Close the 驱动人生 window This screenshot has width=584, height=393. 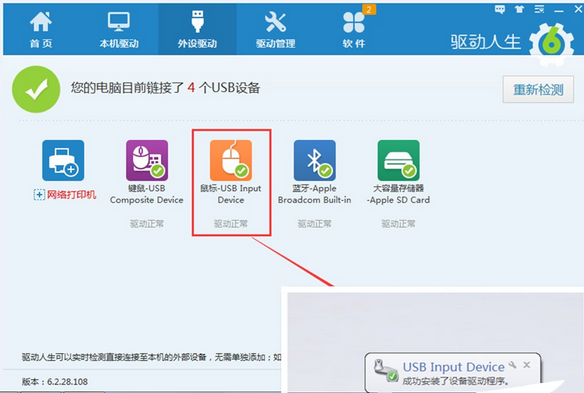coord(578,10)
